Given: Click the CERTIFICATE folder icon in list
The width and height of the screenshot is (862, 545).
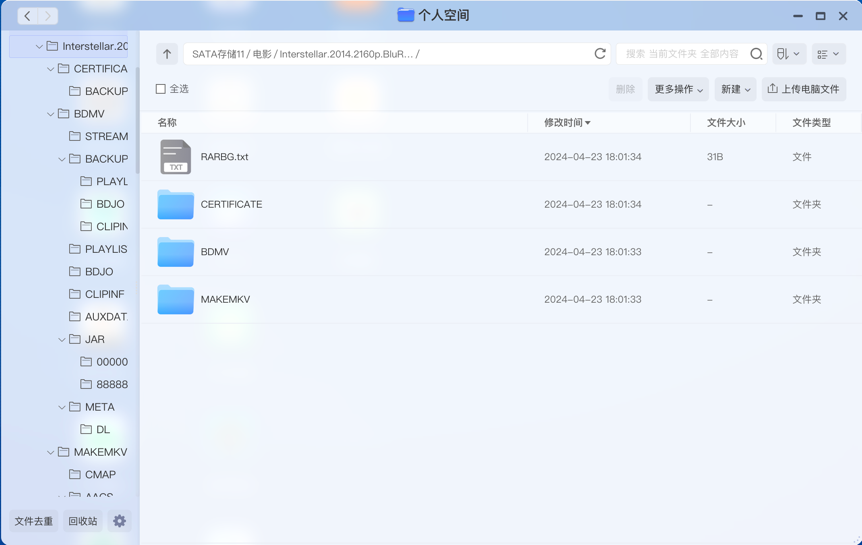Looking at the screenshot, I should point(175,204).
